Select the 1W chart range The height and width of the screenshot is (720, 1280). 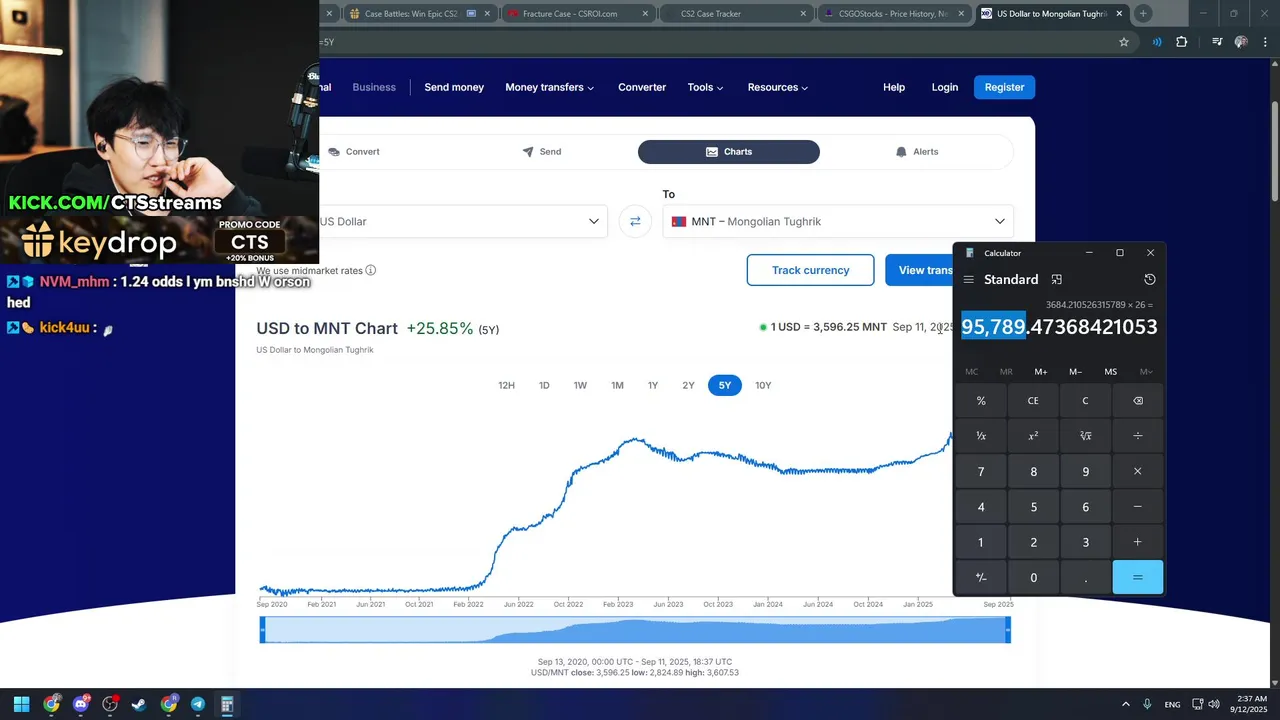580,385
